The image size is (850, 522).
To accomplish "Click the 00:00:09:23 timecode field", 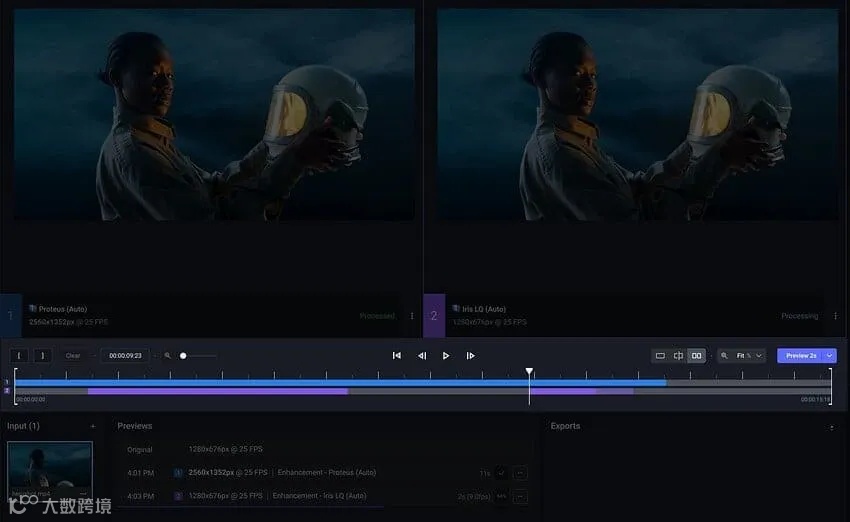I will [125, 356].
